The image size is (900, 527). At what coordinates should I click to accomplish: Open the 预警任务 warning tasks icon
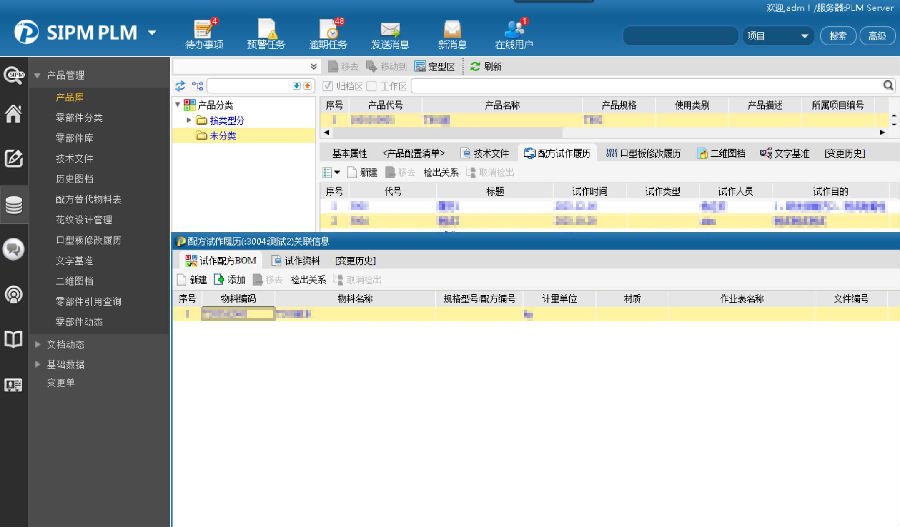(x=265, y=30)
